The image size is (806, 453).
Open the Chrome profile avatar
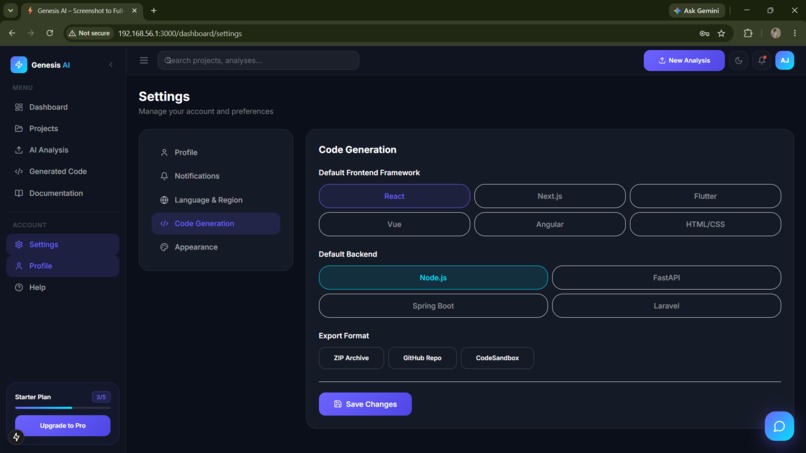tap(776, 33)
